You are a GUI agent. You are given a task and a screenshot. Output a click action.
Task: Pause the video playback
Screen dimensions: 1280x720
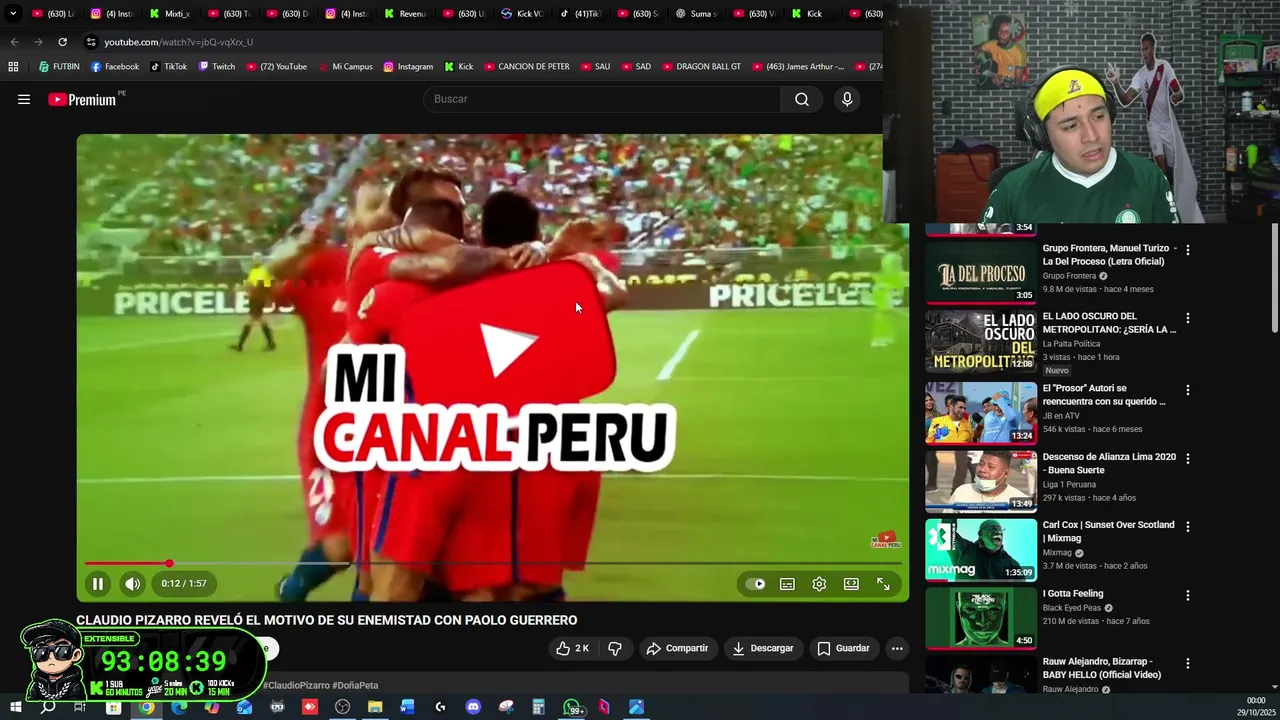pyautogui.click(x=98, y=584)
